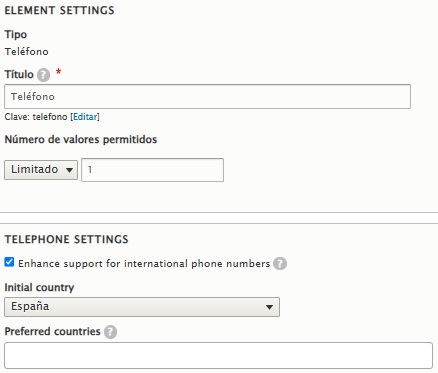Expand the Initial country dropdown showing España
Image resolution: width=438 pixels, height=373 pixels.
pyautogui.click(x=142, y=307)
